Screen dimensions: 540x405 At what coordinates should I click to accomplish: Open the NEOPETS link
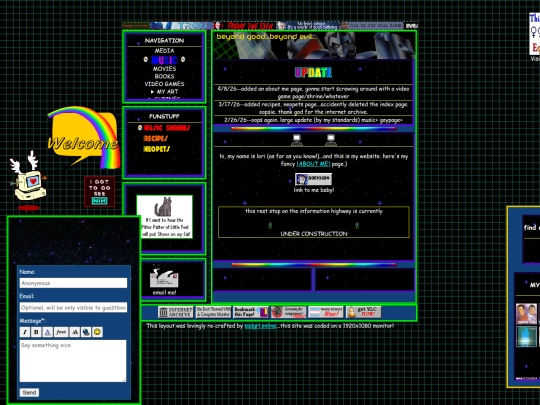(157, 149)
